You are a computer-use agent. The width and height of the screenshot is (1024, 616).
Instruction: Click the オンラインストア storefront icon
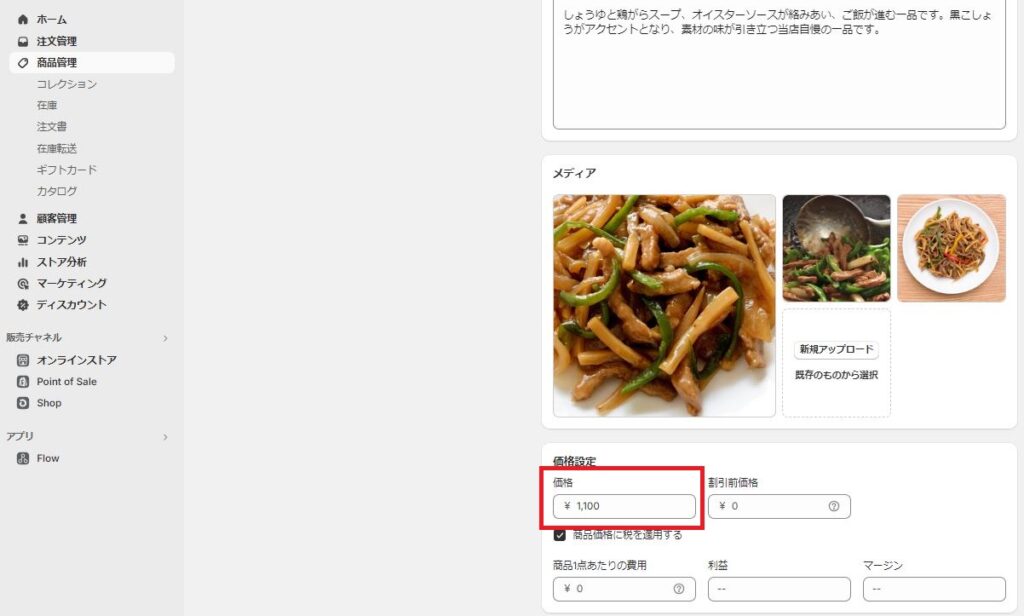pos(23,360)
